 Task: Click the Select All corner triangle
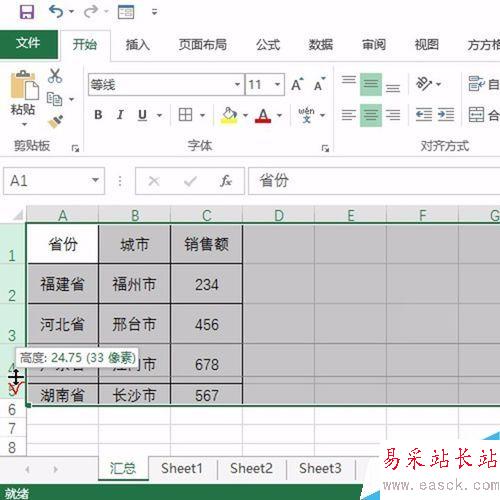[x=17, y=215]
